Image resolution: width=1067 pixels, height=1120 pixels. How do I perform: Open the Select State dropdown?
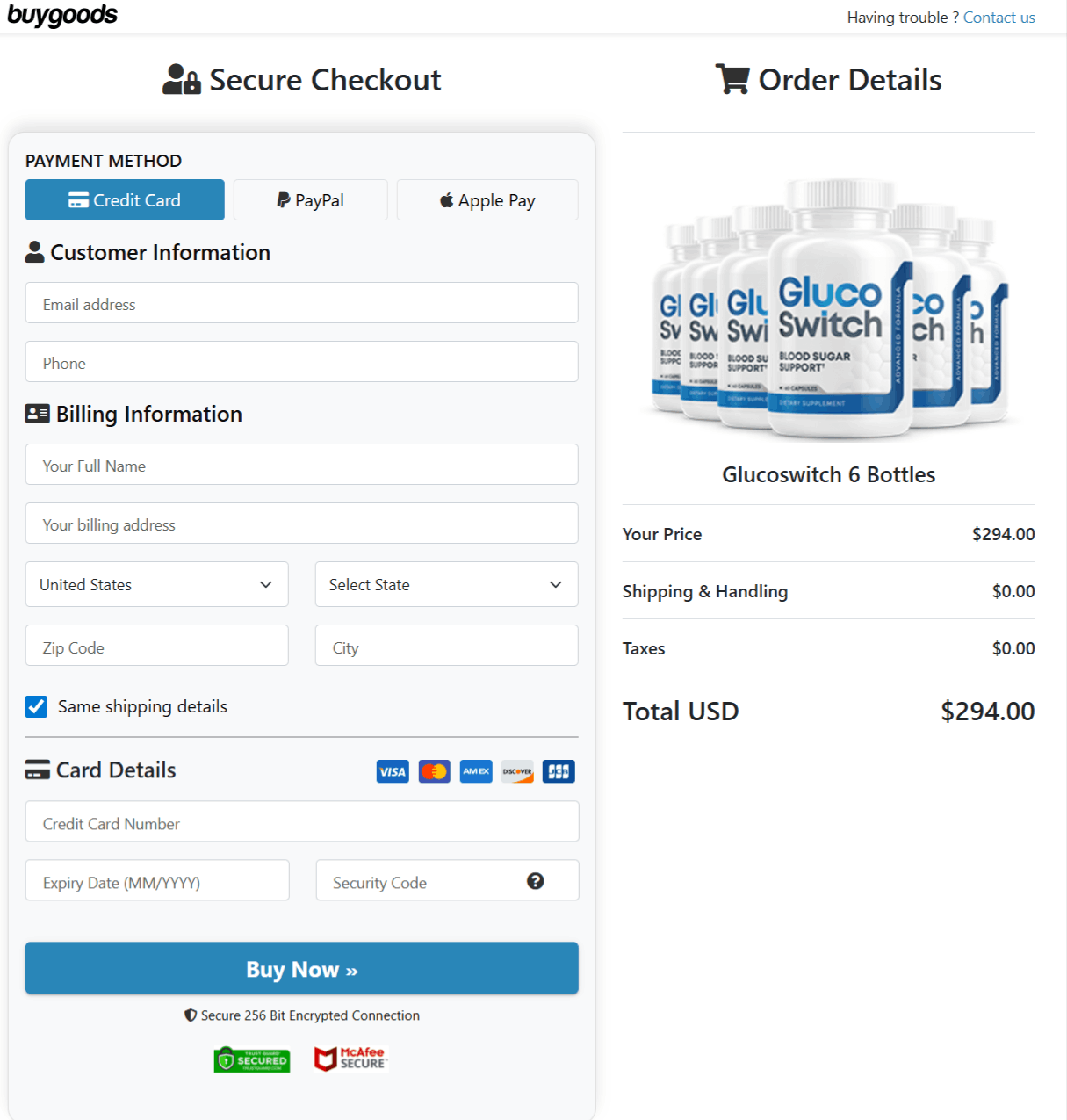point(446,584)
